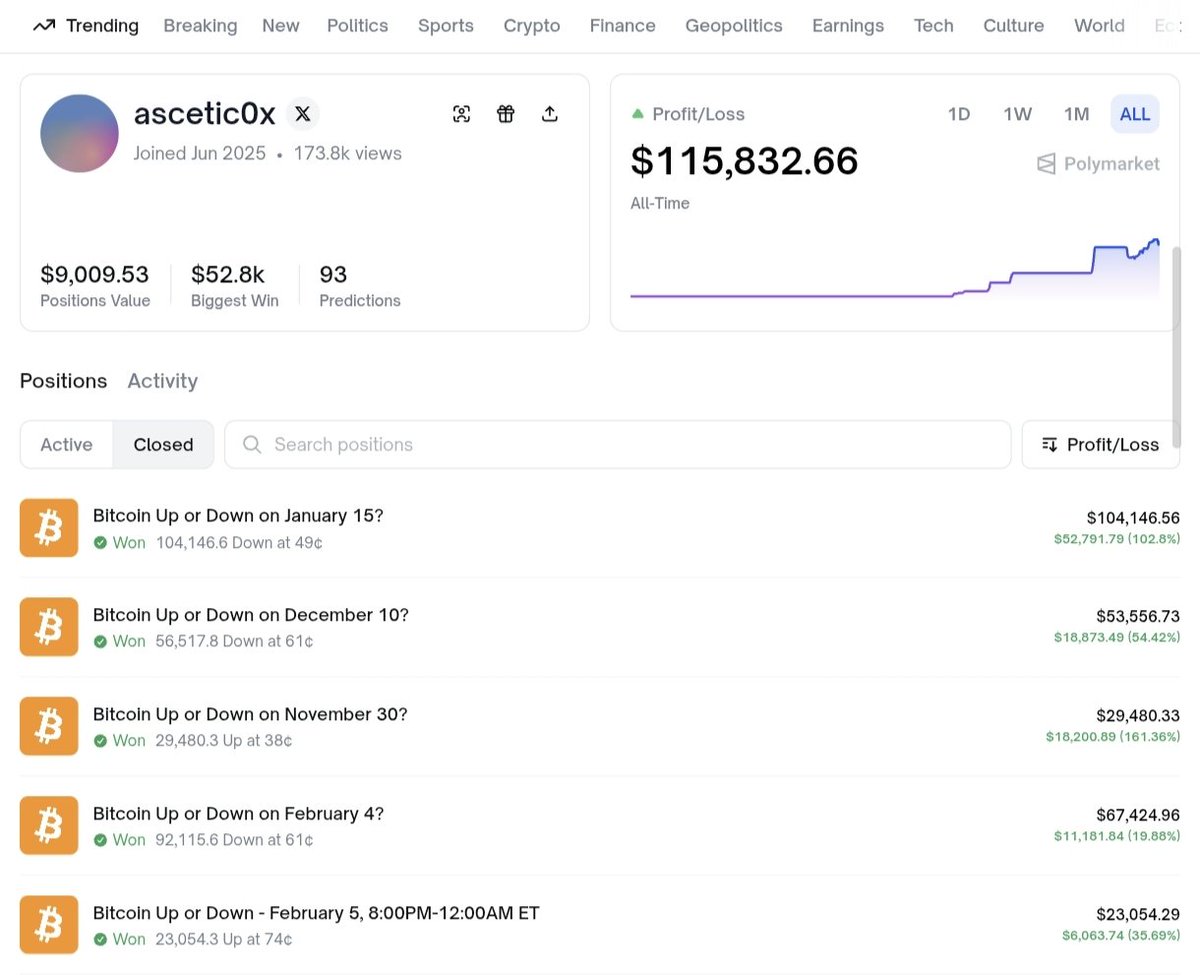Click the search magnifier icon

[253, 444]
